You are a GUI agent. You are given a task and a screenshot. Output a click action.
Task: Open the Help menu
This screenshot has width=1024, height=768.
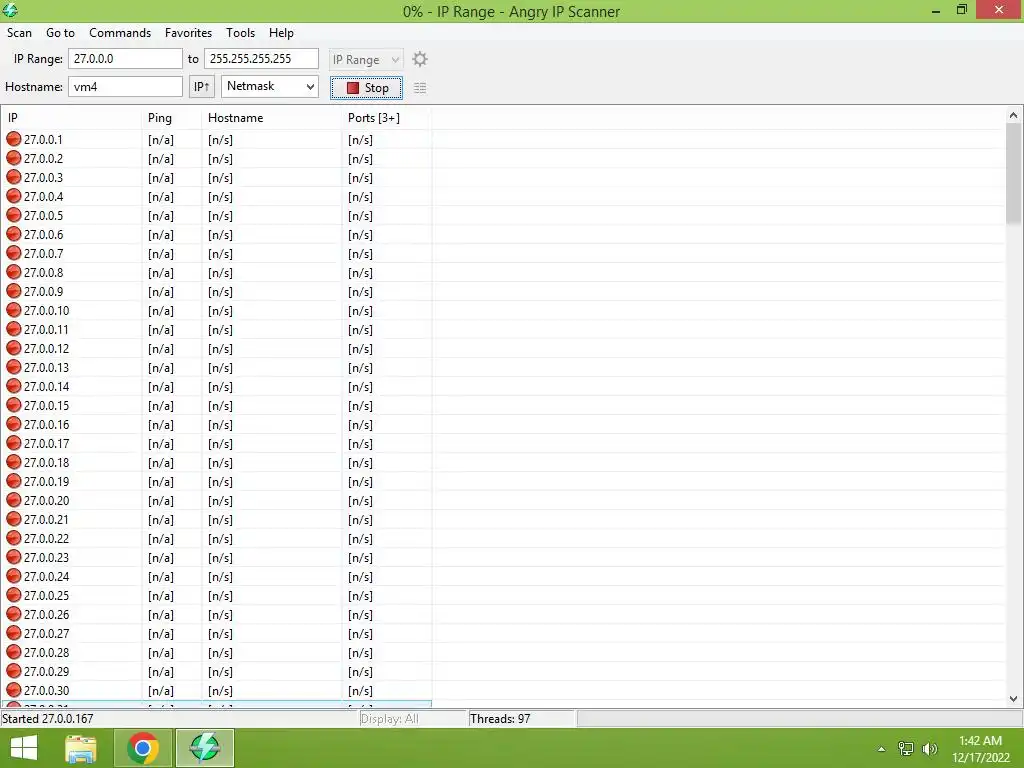coord(281,33)
